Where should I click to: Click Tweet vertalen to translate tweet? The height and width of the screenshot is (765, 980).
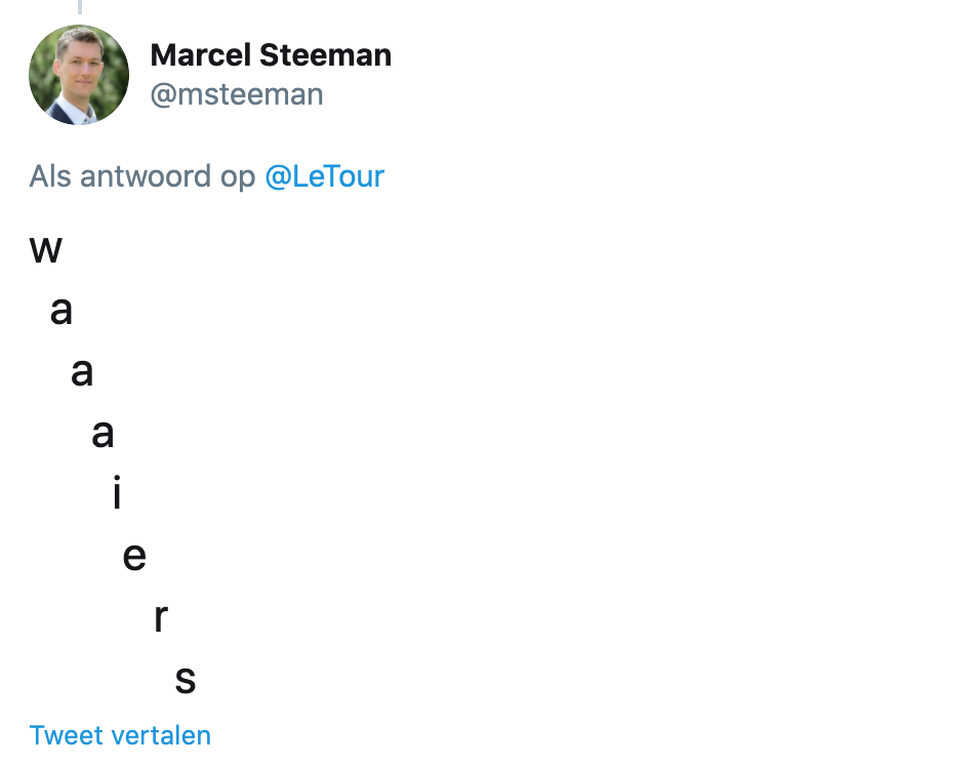pyautogui.click(x=120, y=736)
